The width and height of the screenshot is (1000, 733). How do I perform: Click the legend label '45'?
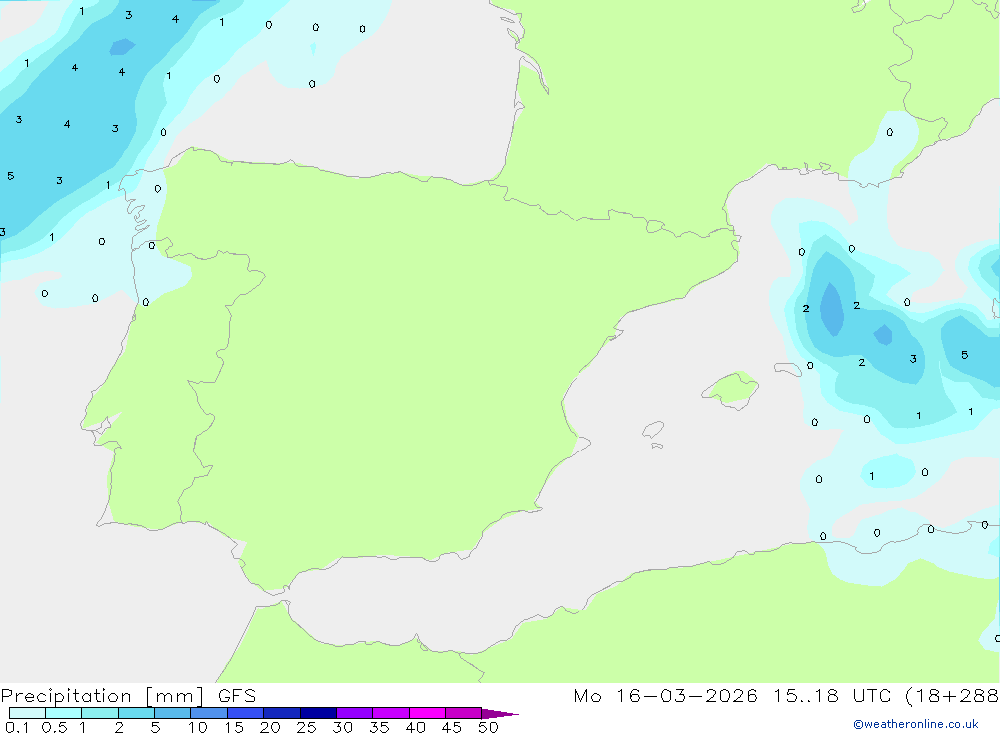[452, 727]
